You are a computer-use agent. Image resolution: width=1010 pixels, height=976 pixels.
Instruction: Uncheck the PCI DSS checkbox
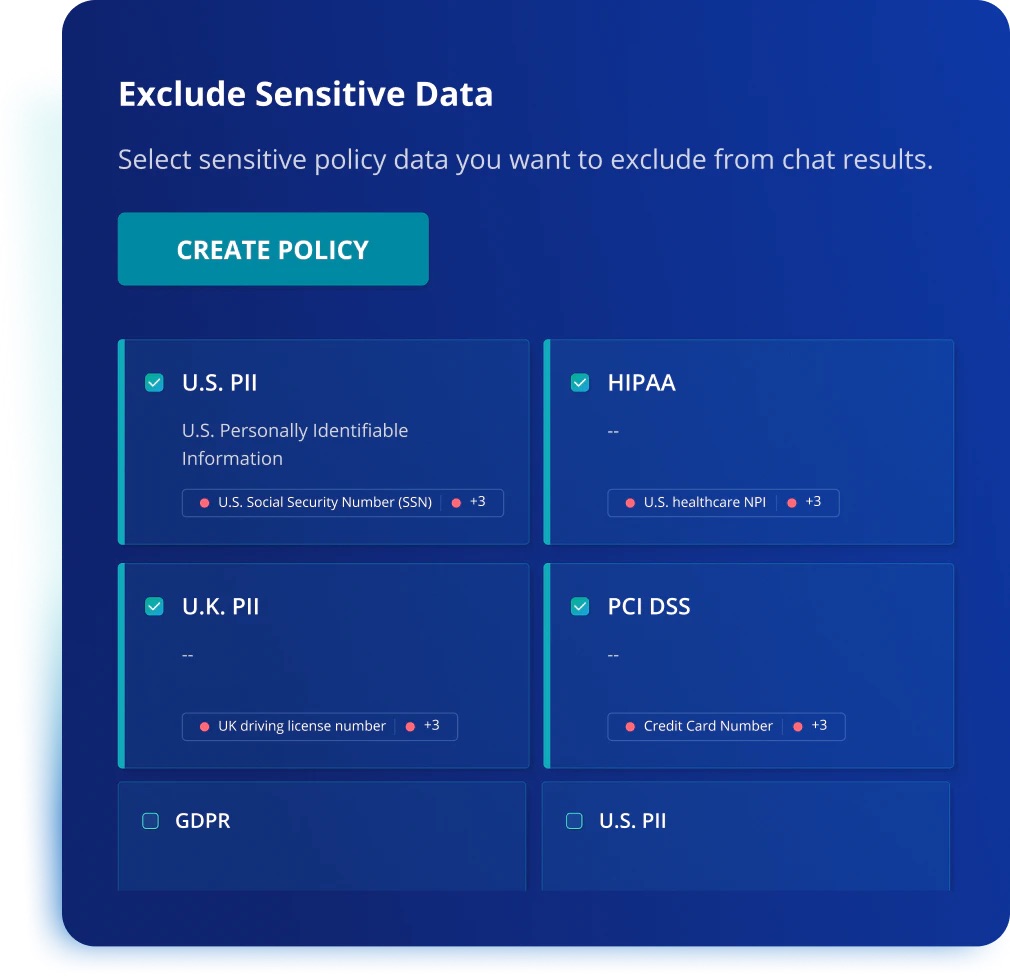[x=580, y=606]
